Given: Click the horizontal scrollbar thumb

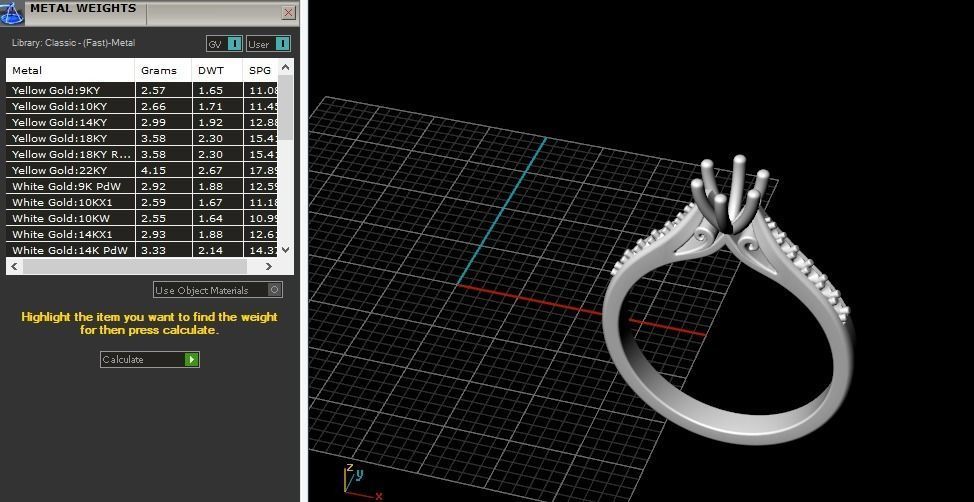Looking at the screenshot, I should pos(134,266).
